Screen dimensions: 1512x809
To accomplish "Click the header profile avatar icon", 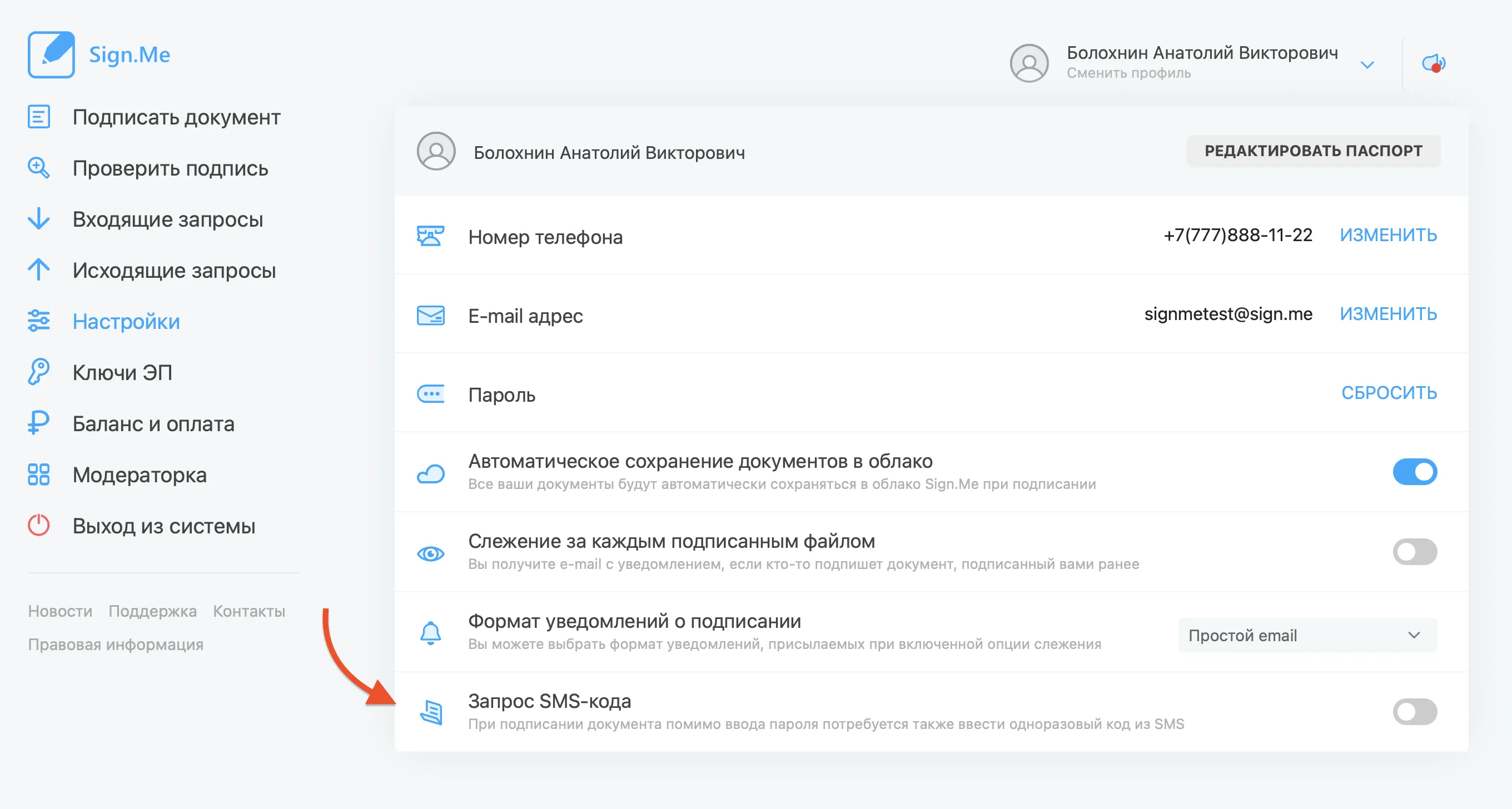I will 1029,63.
